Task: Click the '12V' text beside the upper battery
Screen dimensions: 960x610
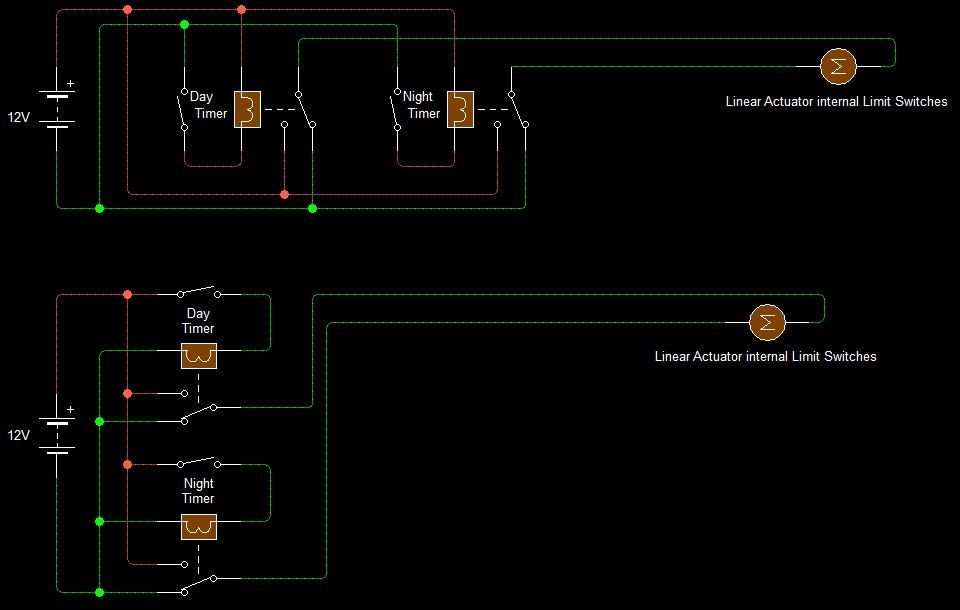Action: coord(20,117)
